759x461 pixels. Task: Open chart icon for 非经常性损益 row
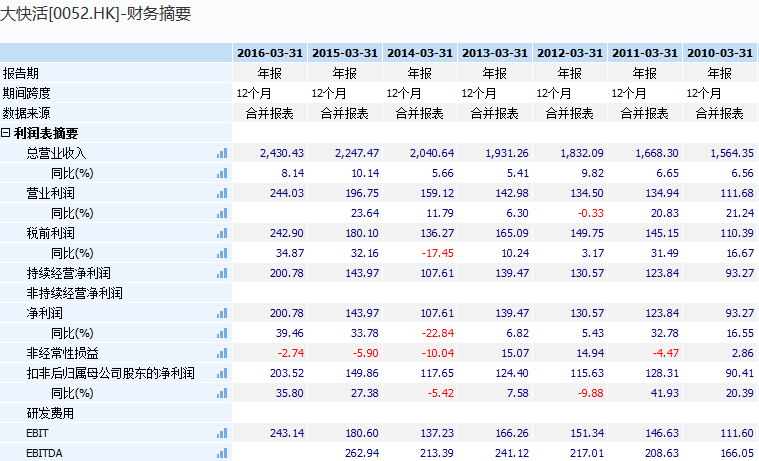point(222,353)
